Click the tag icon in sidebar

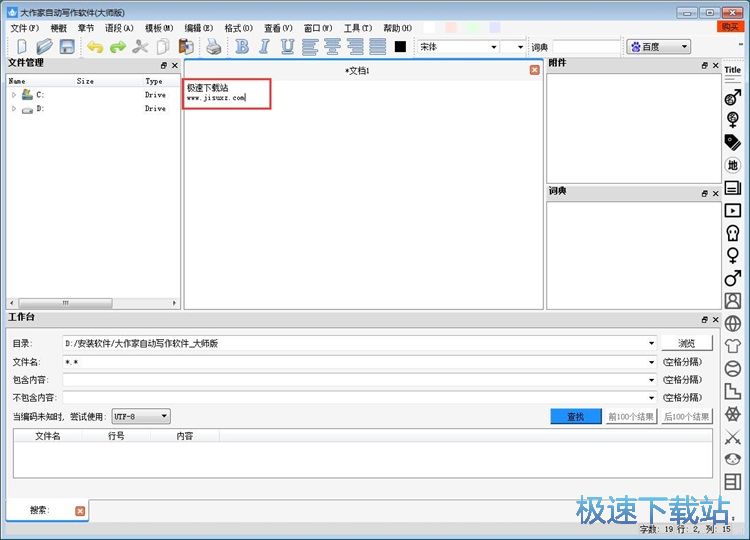732,142
